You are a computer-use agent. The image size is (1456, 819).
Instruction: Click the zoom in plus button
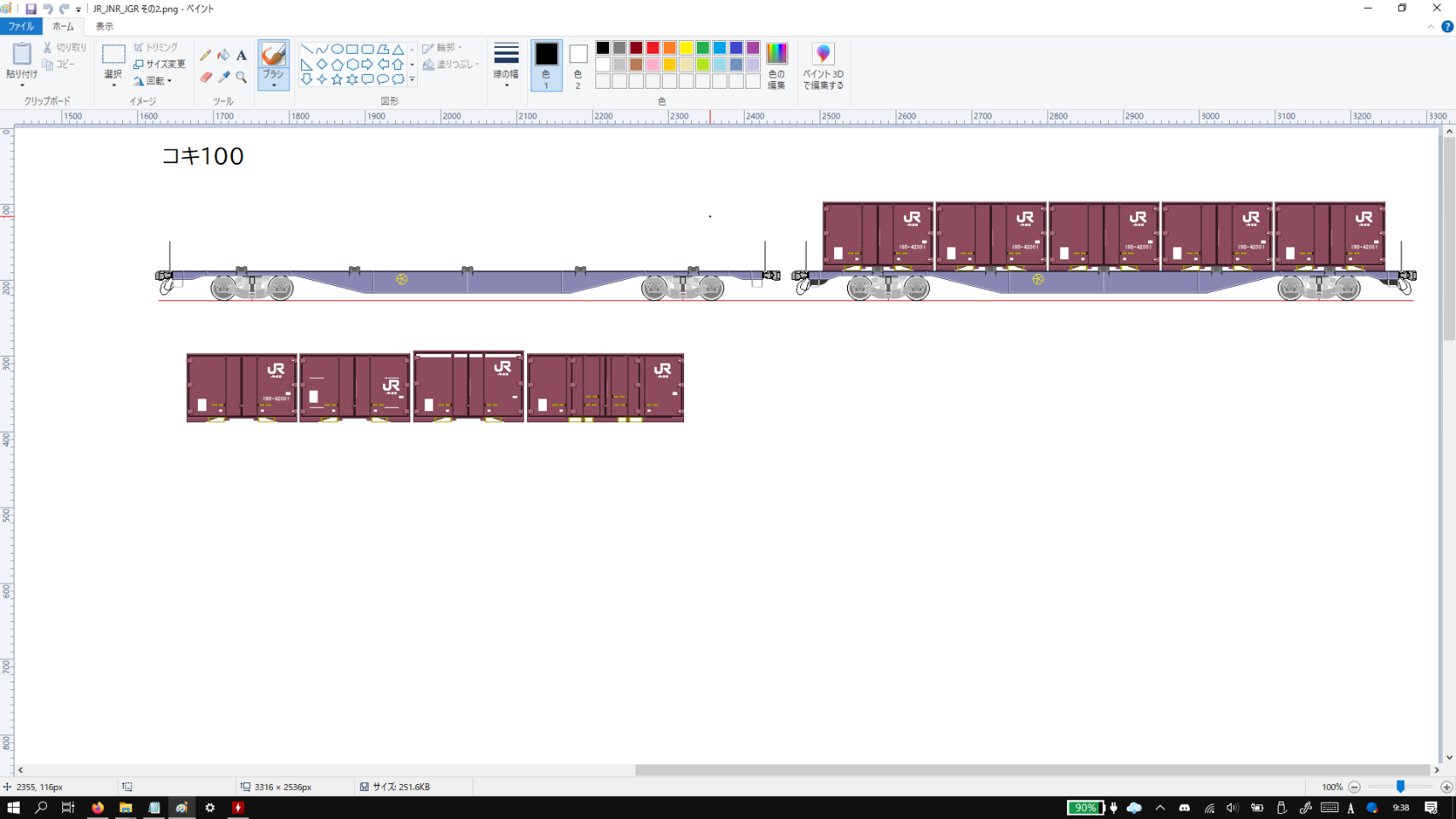pos(1446,787)
